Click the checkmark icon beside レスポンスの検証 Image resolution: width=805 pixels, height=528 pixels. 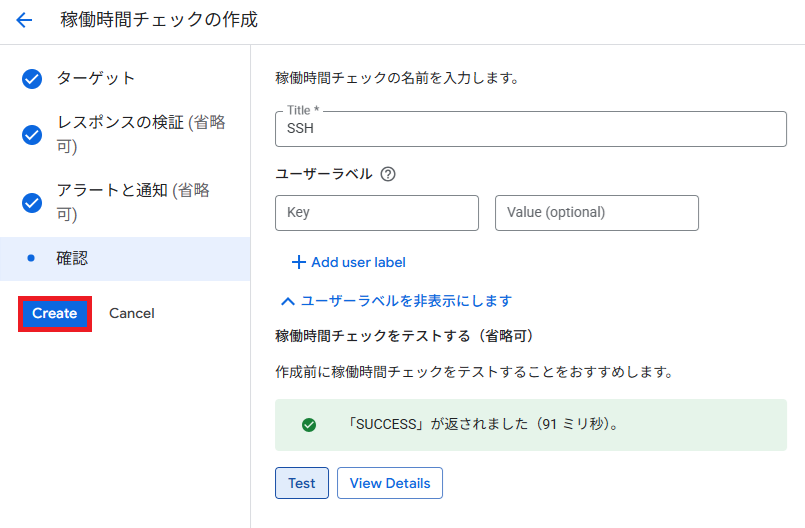[x=32, y=134]
